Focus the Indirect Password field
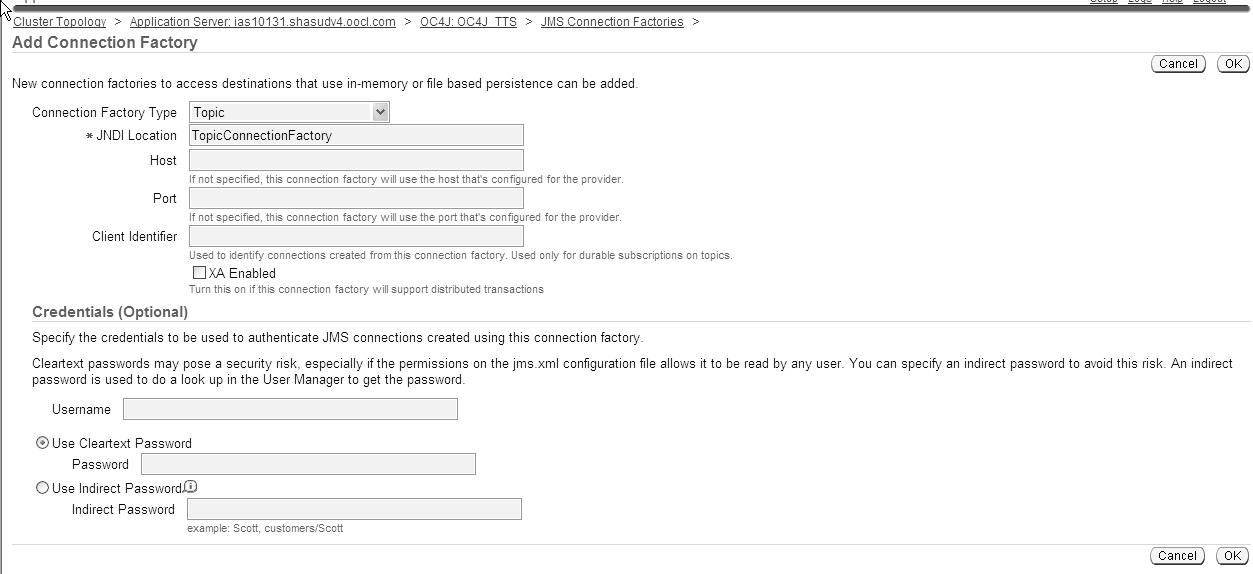 354,509
